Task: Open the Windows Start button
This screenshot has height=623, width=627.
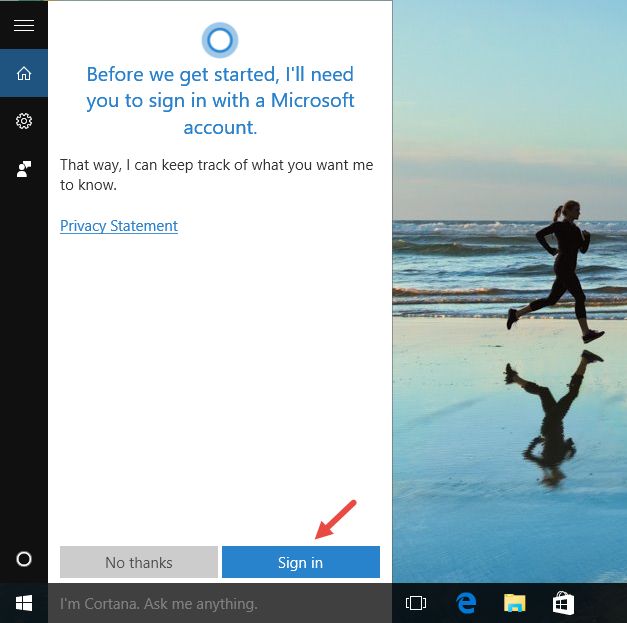Action: tap(24, 603)
